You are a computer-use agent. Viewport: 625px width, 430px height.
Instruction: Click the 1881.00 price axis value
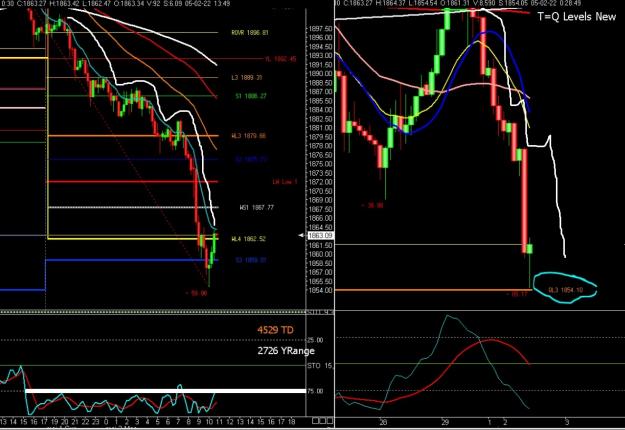(320, 128)
